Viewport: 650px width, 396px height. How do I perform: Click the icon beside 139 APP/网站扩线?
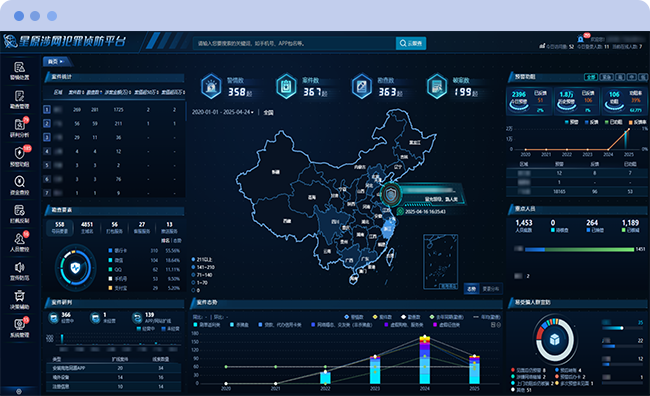137,318
